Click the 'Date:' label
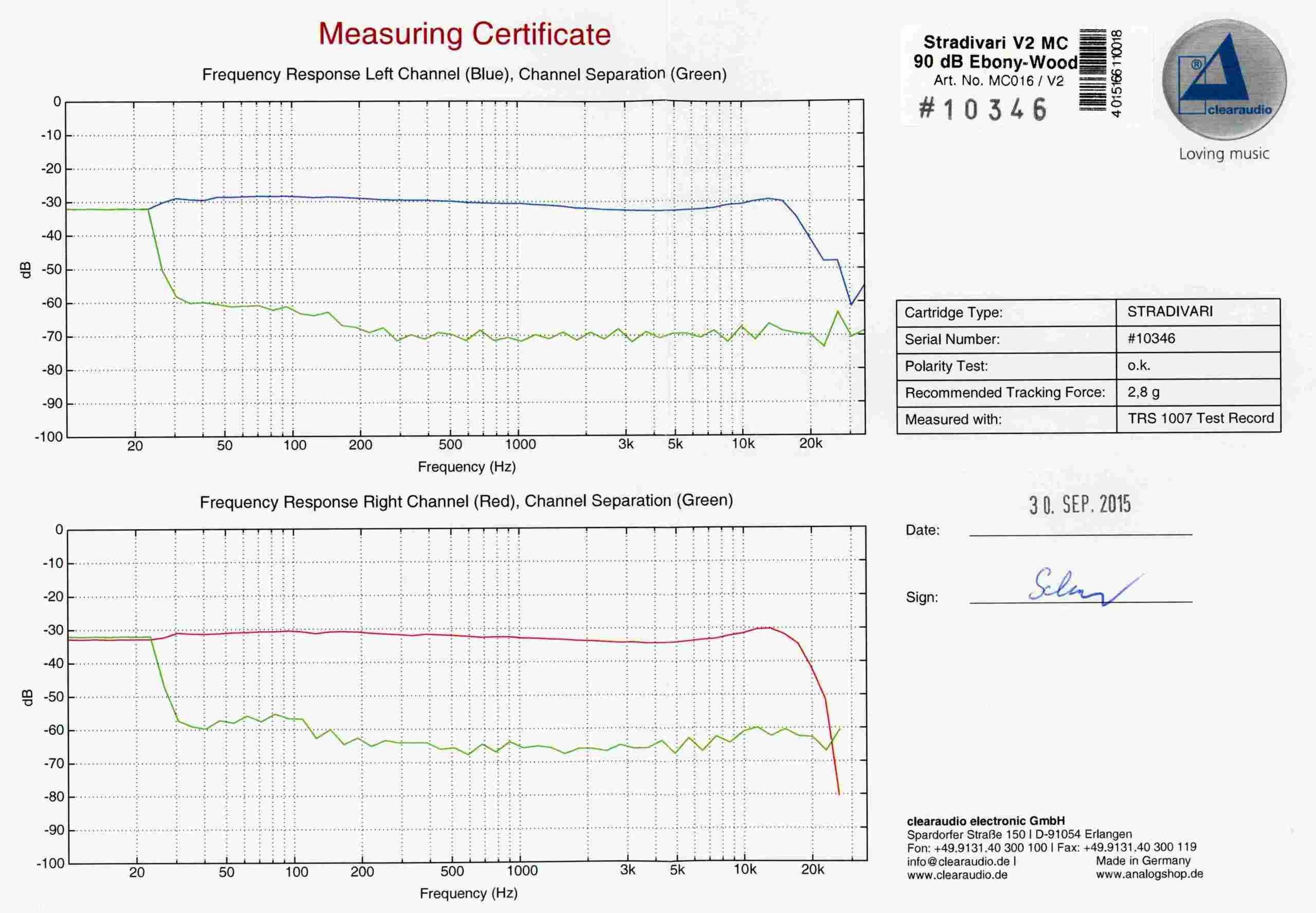This screenshot has width=1316, height=913. click(923, 529)
